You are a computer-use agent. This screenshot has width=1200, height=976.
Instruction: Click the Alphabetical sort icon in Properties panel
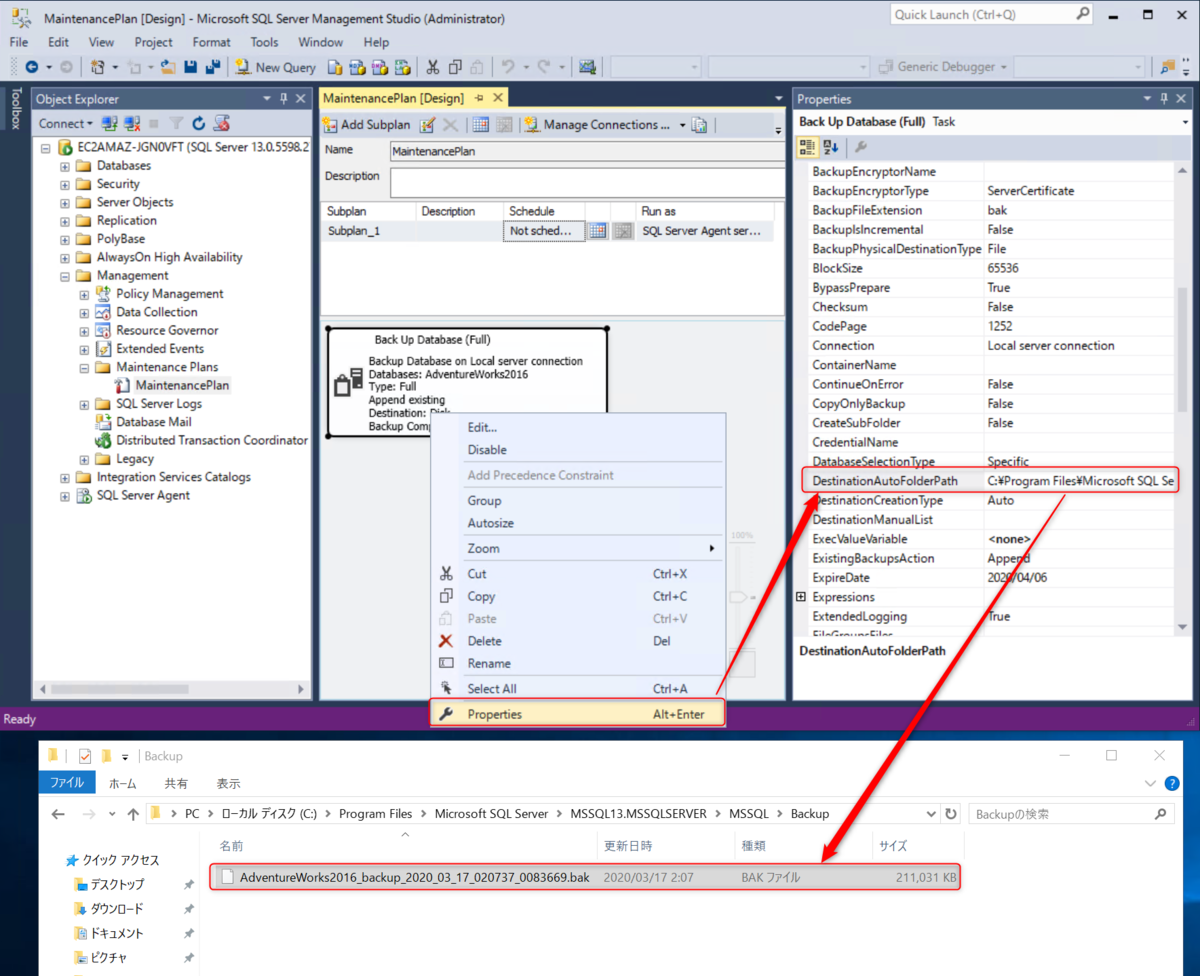click(x=830, y=147)
